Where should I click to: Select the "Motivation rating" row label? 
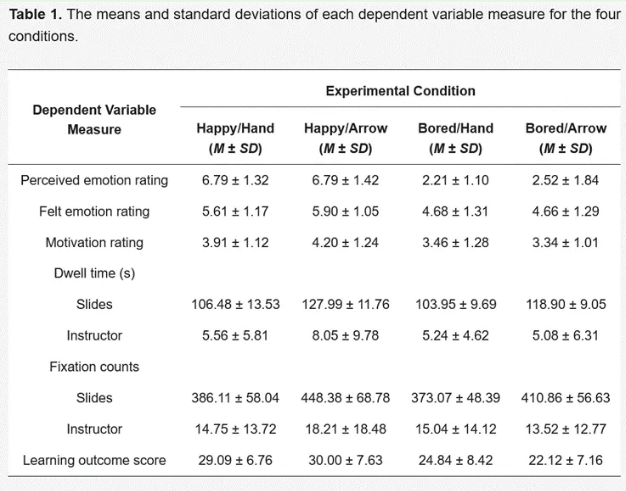(x=94, y=243)
